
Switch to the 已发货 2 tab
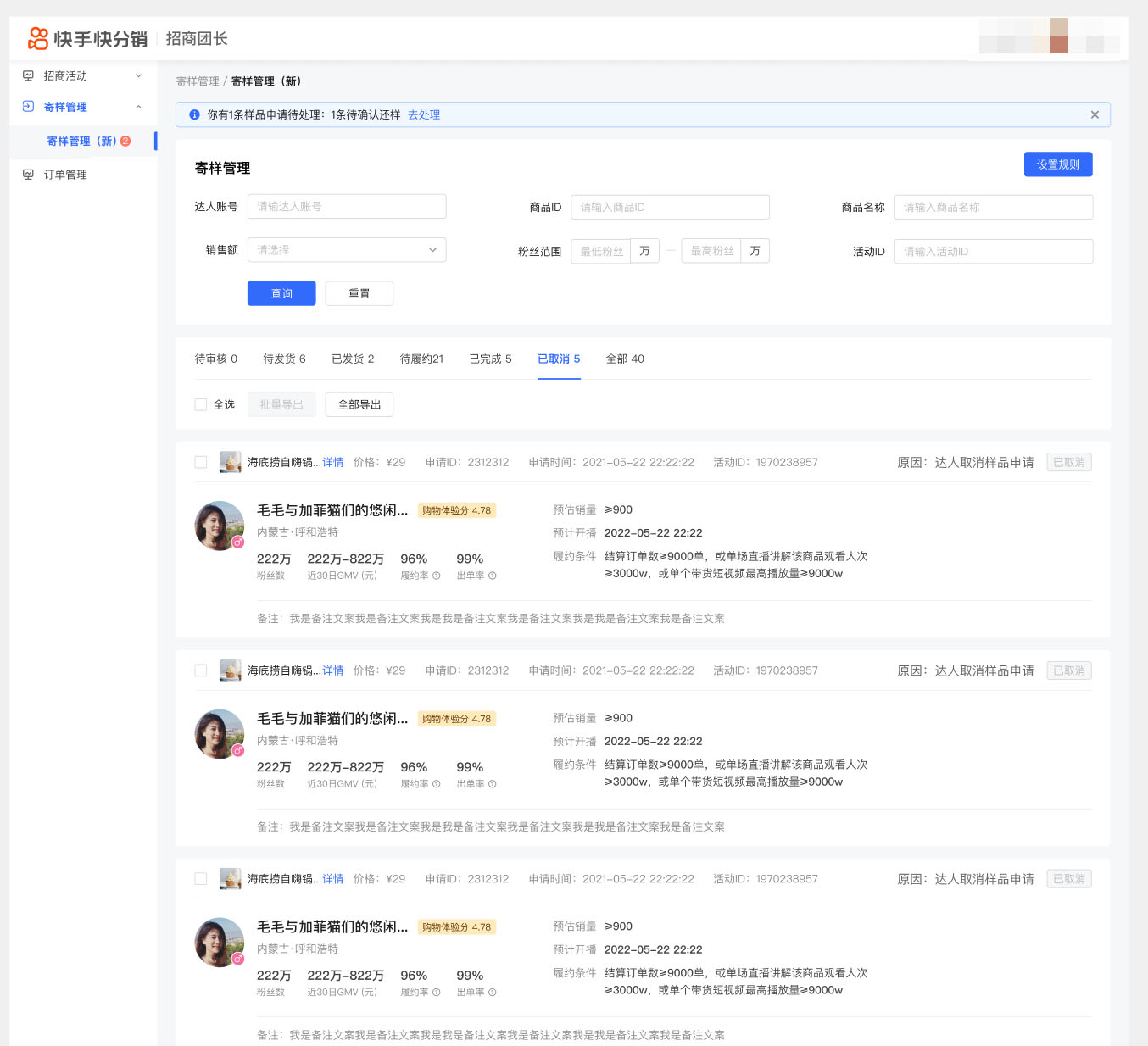point(353,359)
